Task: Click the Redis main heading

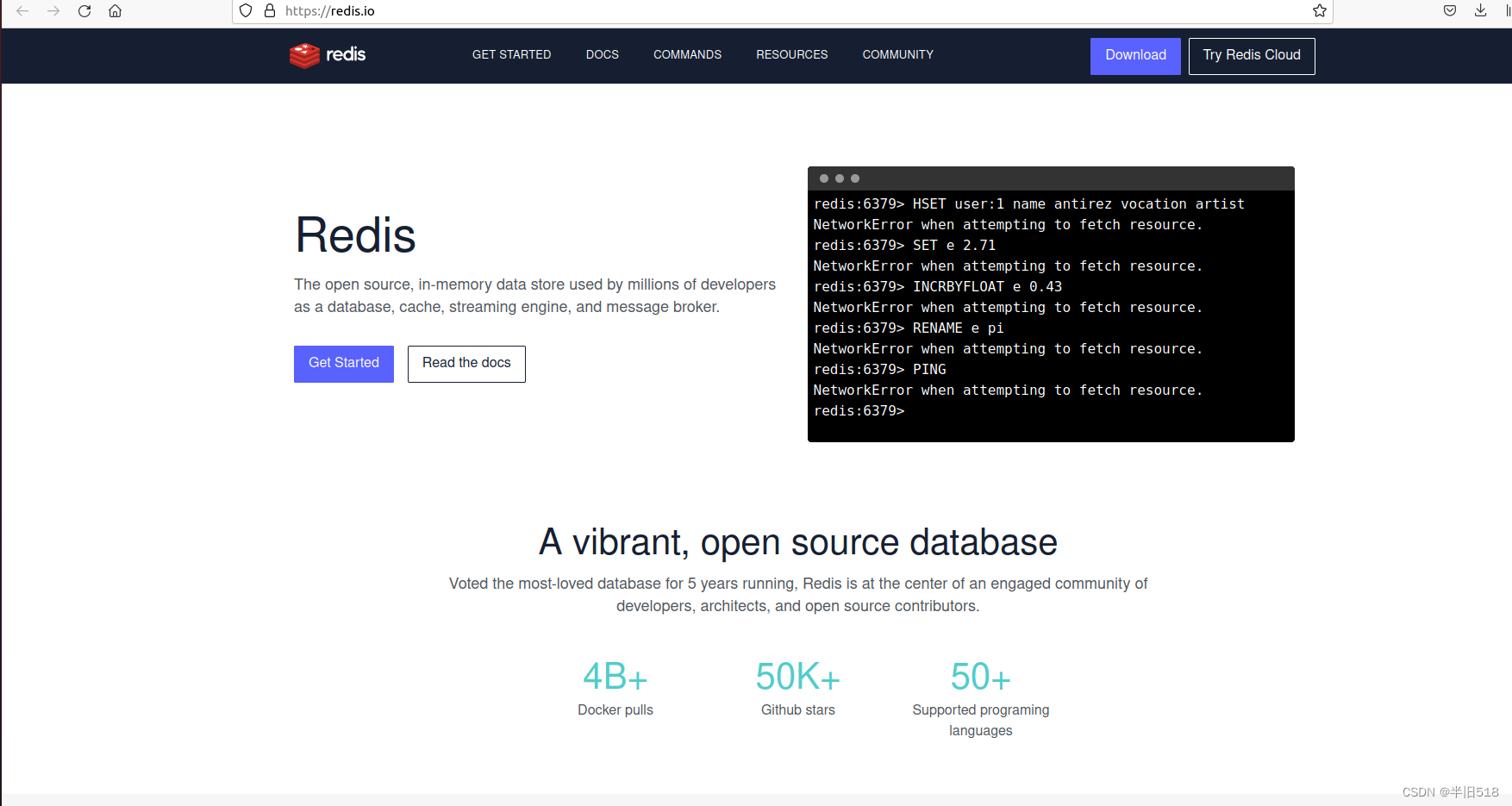Action: tap(355, 235)
